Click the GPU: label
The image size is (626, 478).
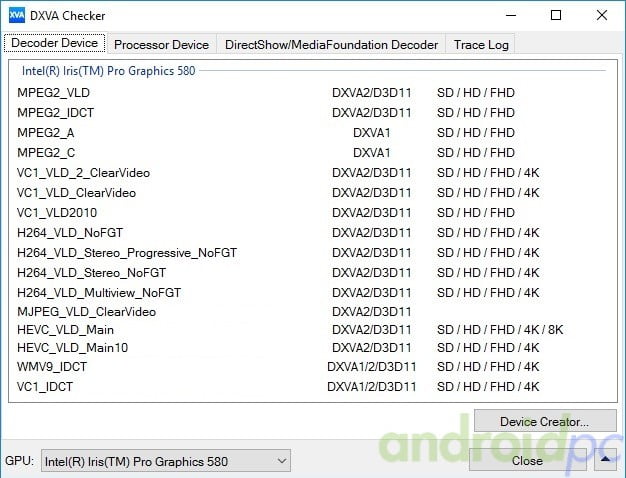coord(19,460)
